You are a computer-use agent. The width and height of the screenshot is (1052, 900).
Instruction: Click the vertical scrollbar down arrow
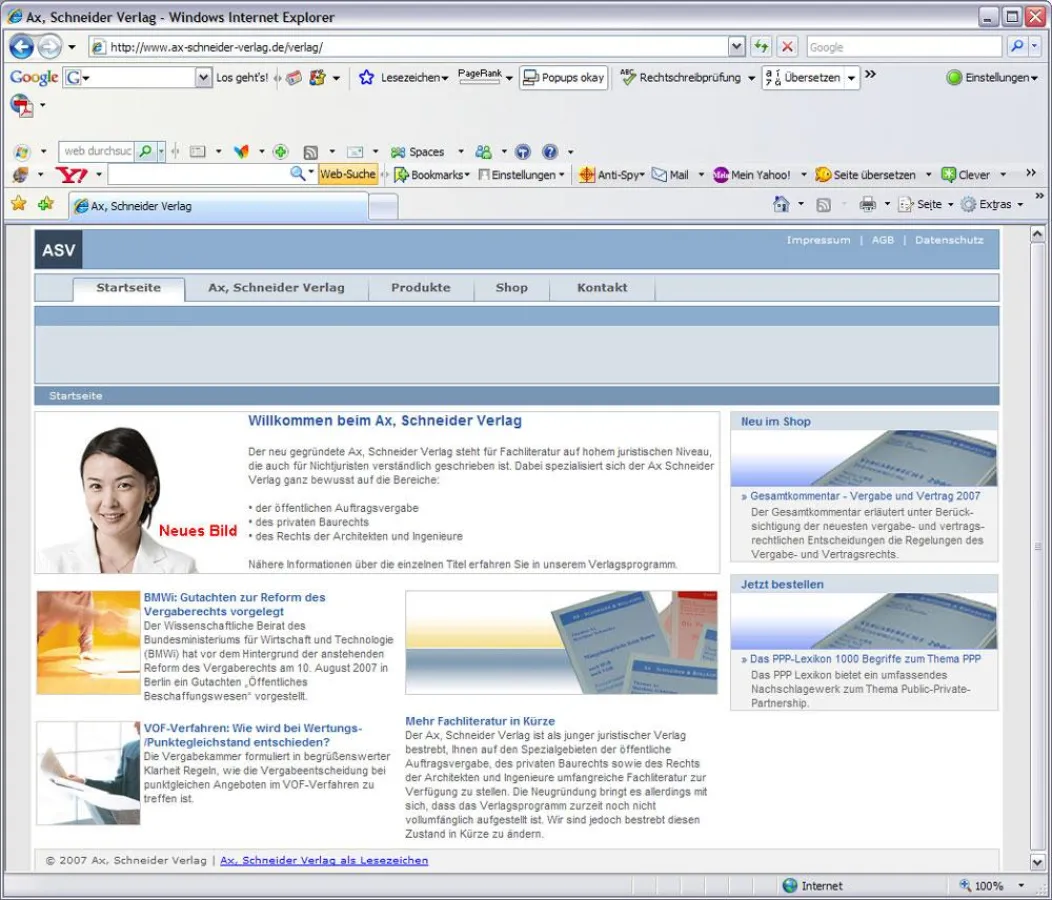click(1038, 862)
